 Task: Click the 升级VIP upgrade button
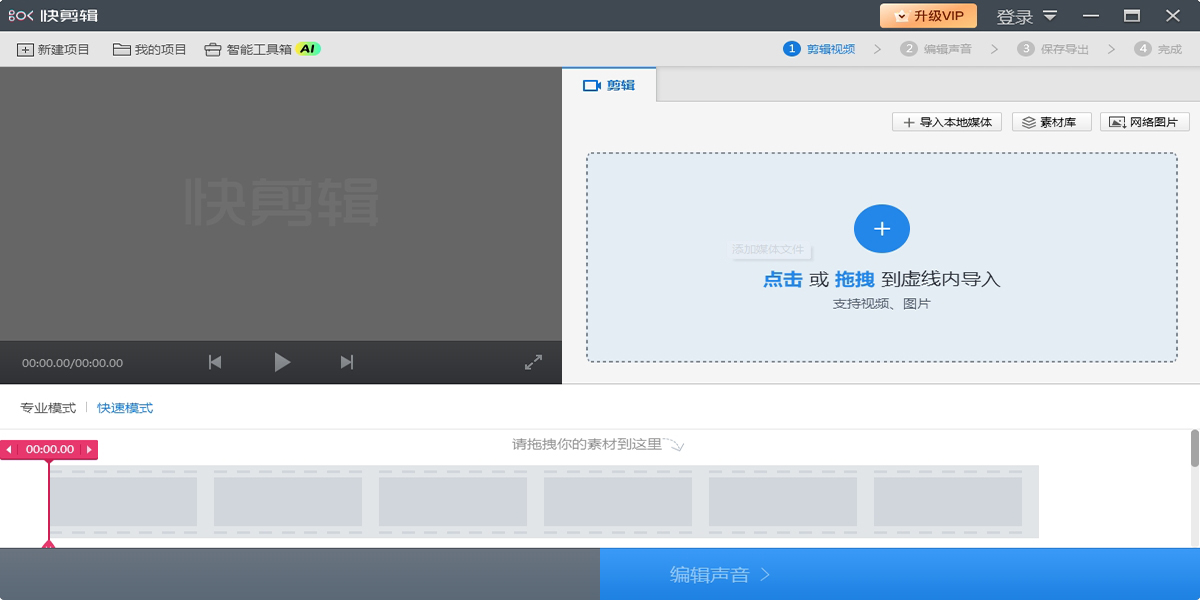pos(930,16)
